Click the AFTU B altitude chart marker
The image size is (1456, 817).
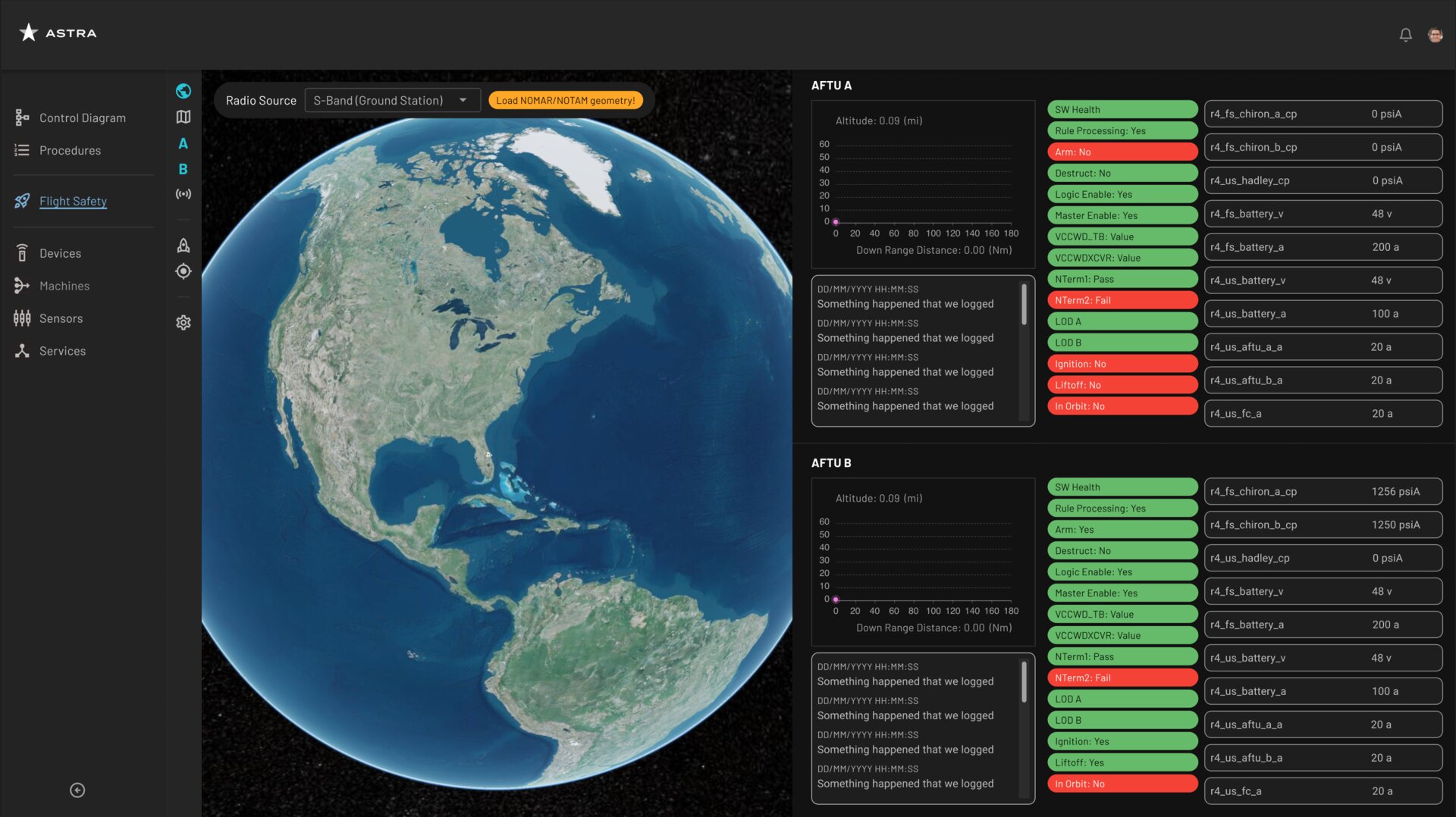836,599
